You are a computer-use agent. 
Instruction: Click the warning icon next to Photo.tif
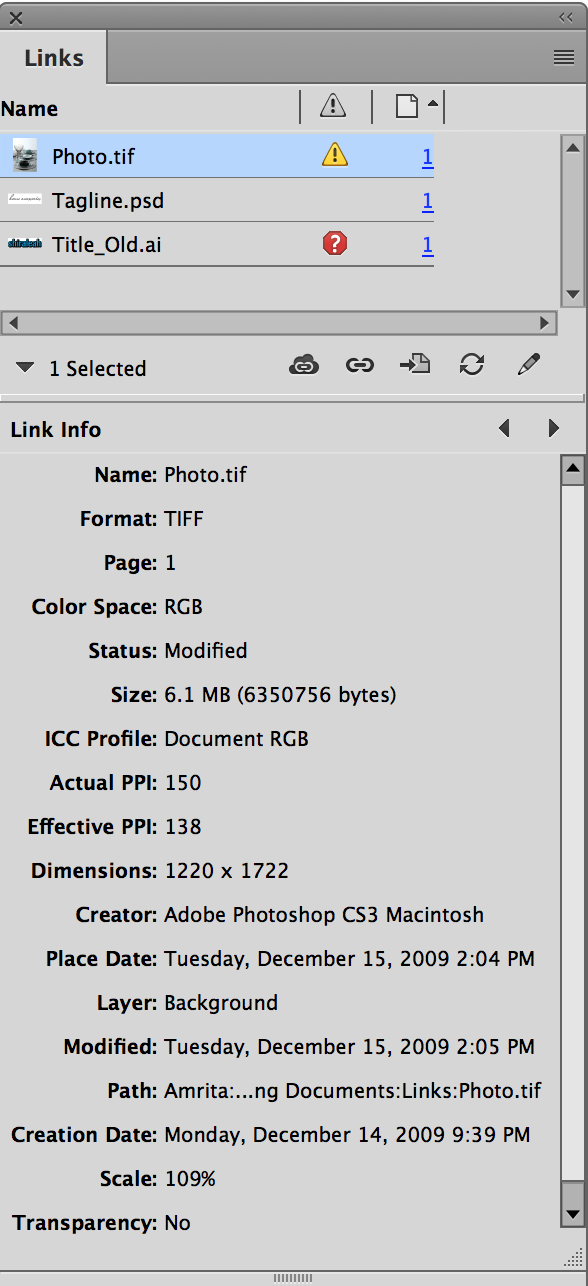(334, 155)
